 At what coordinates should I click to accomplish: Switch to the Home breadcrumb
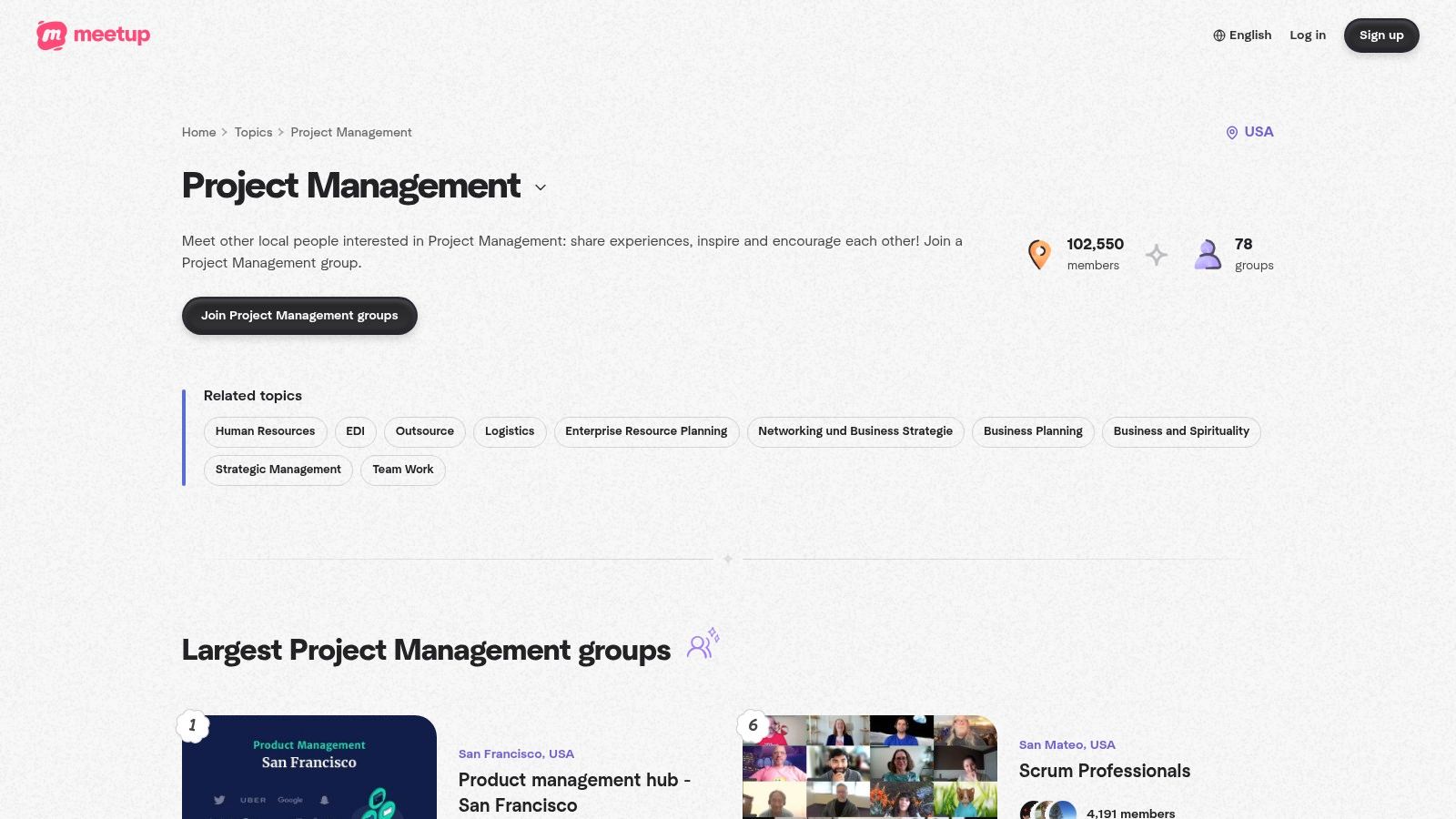tap(198, 132)
